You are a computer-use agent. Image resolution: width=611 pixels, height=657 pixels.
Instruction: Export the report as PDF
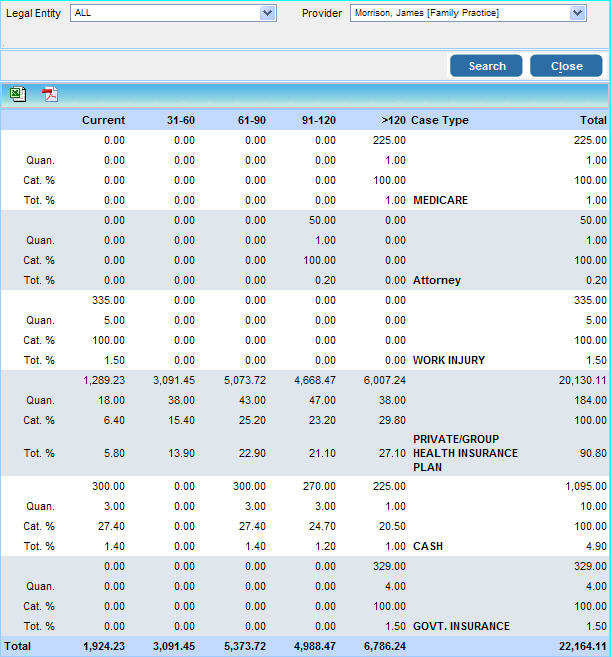tap(50, 94)
